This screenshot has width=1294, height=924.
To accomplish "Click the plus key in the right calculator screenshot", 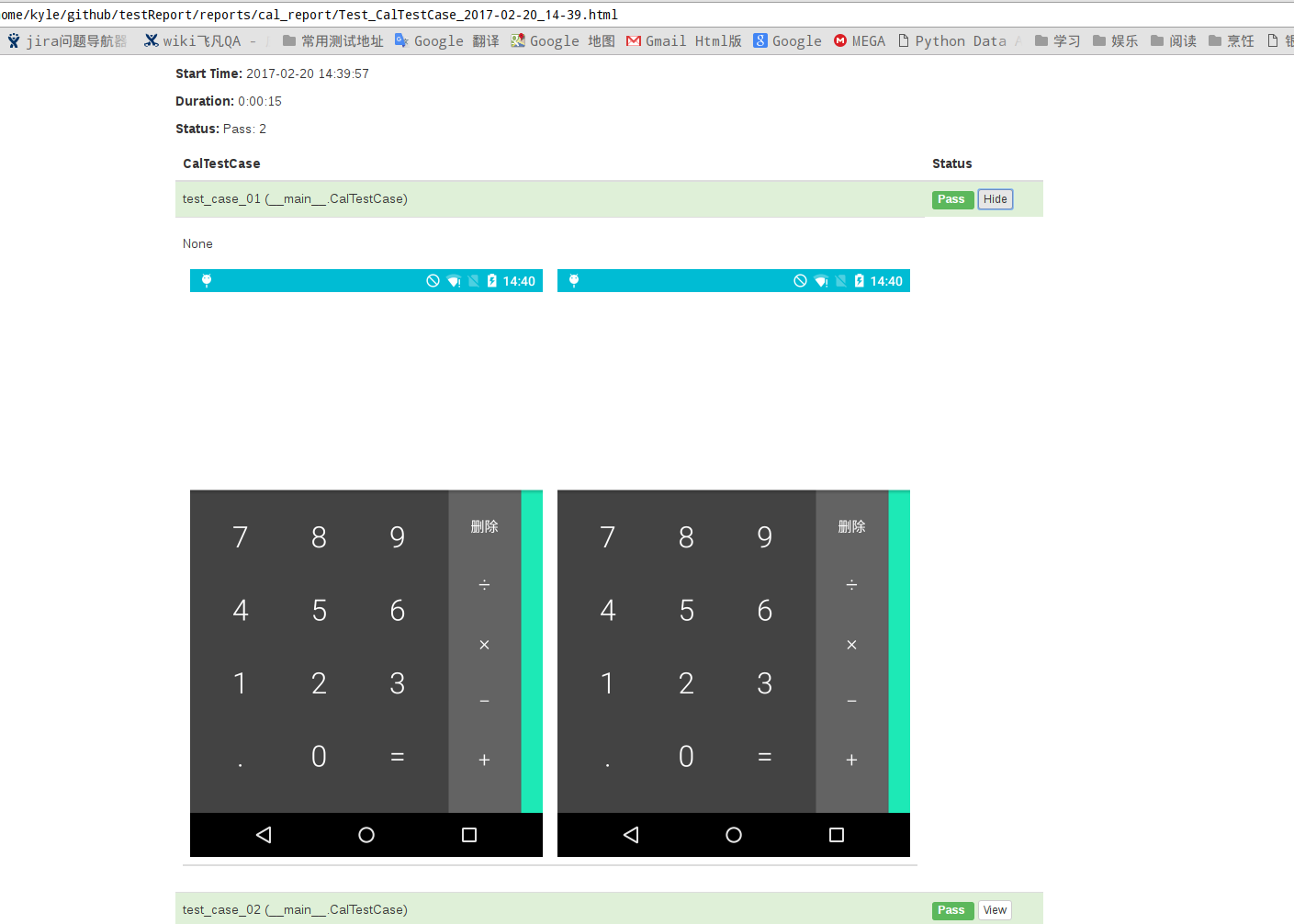I will 851,760.
